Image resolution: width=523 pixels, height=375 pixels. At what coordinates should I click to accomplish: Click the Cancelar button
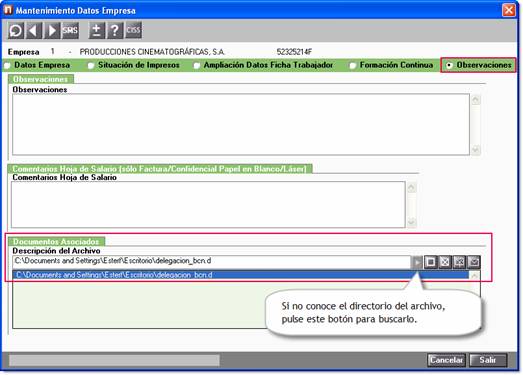tap(446, 360)
